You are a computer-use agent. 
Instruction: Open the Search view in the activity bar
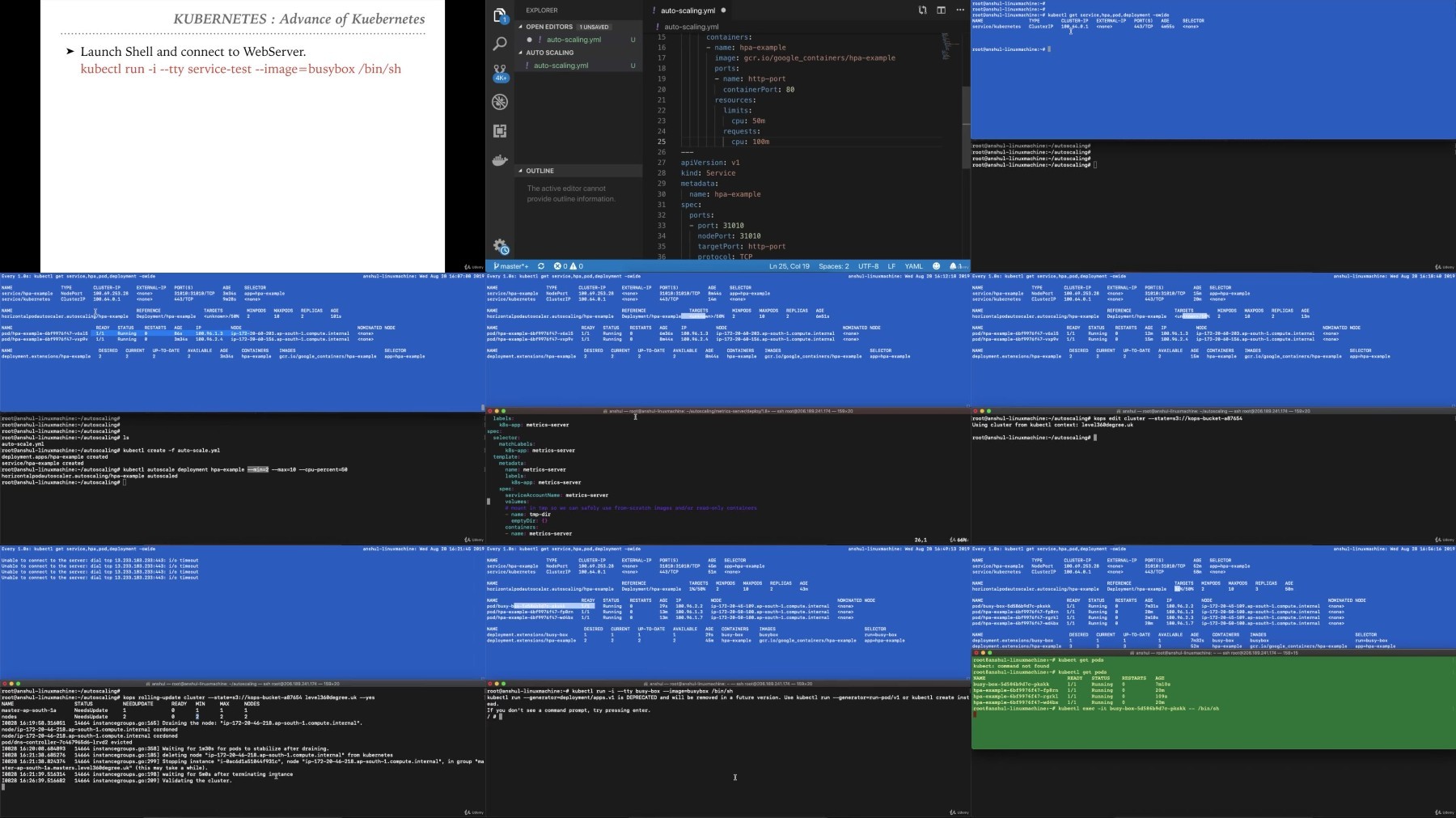click(500, 44)
